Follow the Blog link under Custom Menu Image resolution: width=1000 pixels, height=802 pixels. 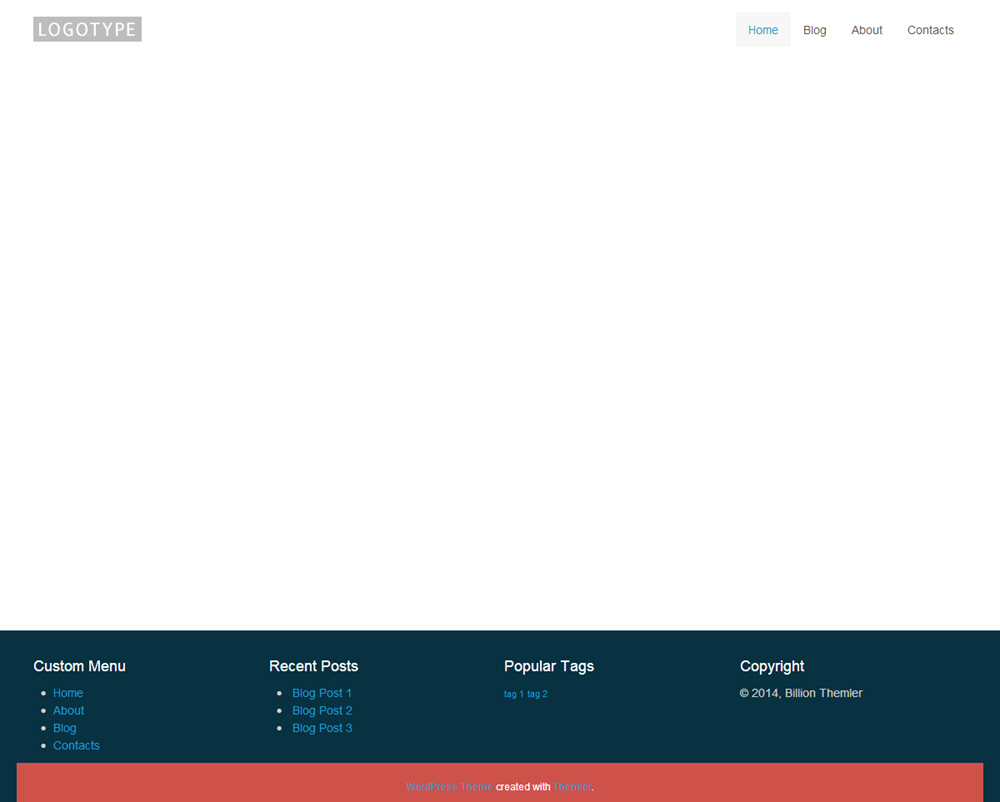tap(65, 728)
